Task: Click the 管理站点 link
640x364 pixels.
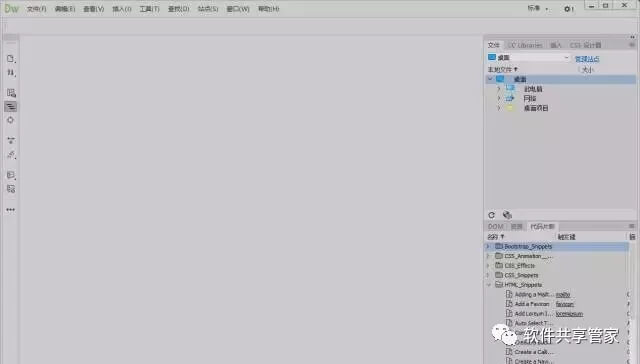Action: [x=587, y=59]
